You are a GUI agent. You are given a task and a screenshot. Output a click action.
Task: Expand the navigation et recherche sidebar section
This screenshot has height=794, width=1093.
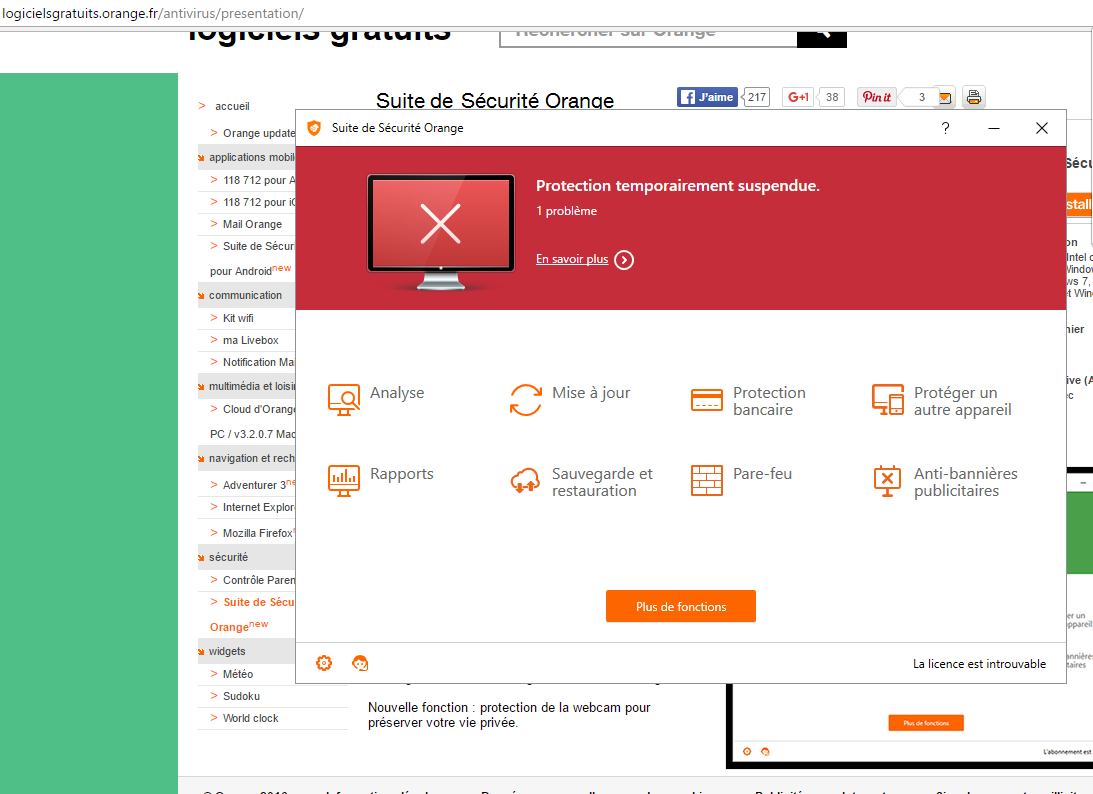247,459
